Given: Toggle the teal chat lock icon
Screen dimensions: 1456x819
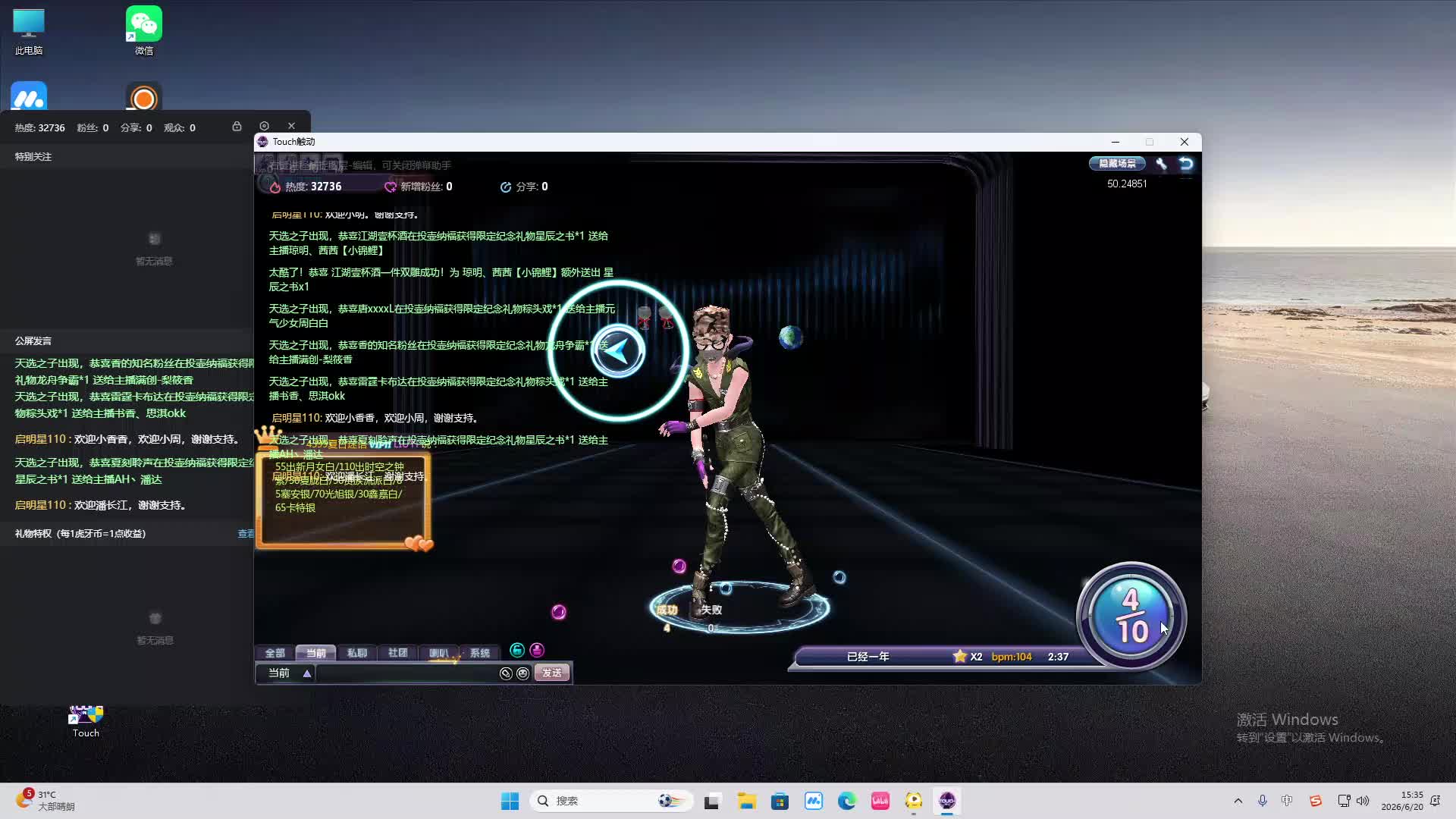Looking at the screenshot, I should pos(517,650).
